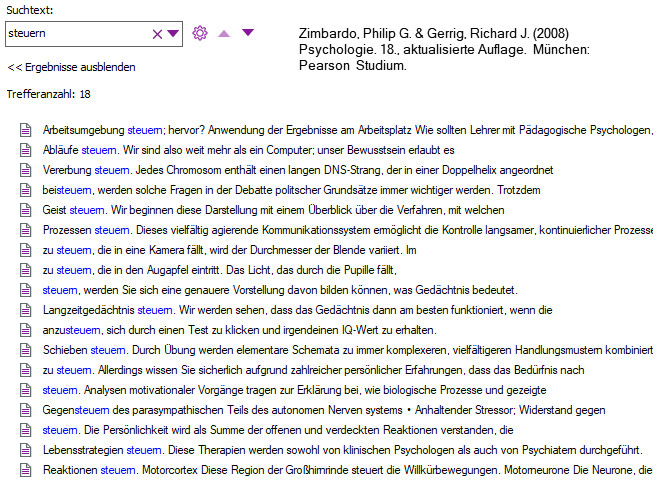Click the 'Trefferanzahl: 18' hit count
The image size is (668, 482).
point(49,94)
